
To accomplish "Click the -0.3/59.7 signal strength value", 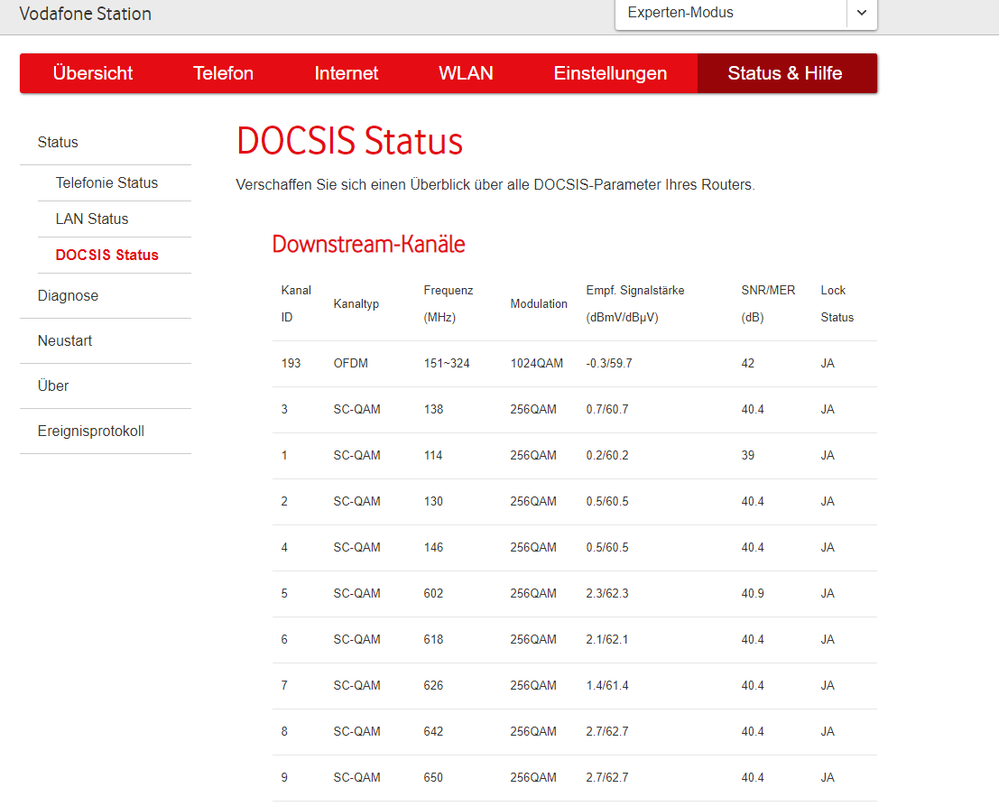I will coord(609,363).
